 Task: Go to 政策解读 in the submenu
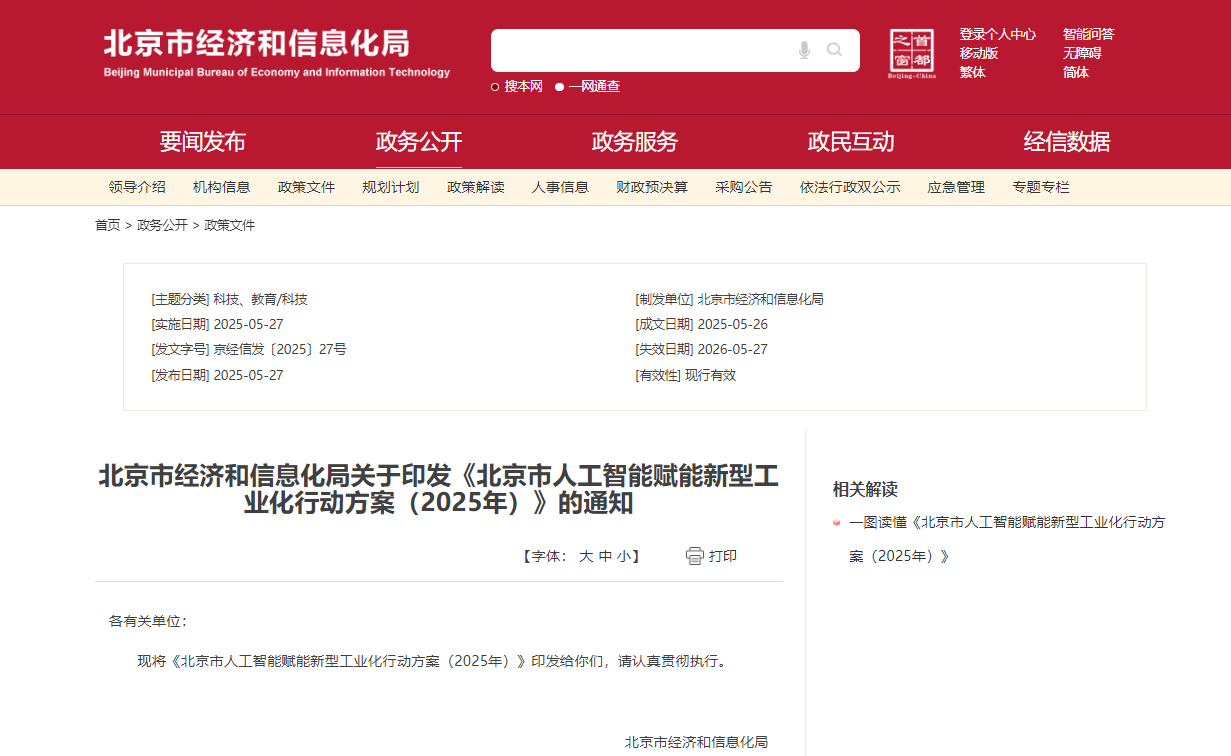475,187
